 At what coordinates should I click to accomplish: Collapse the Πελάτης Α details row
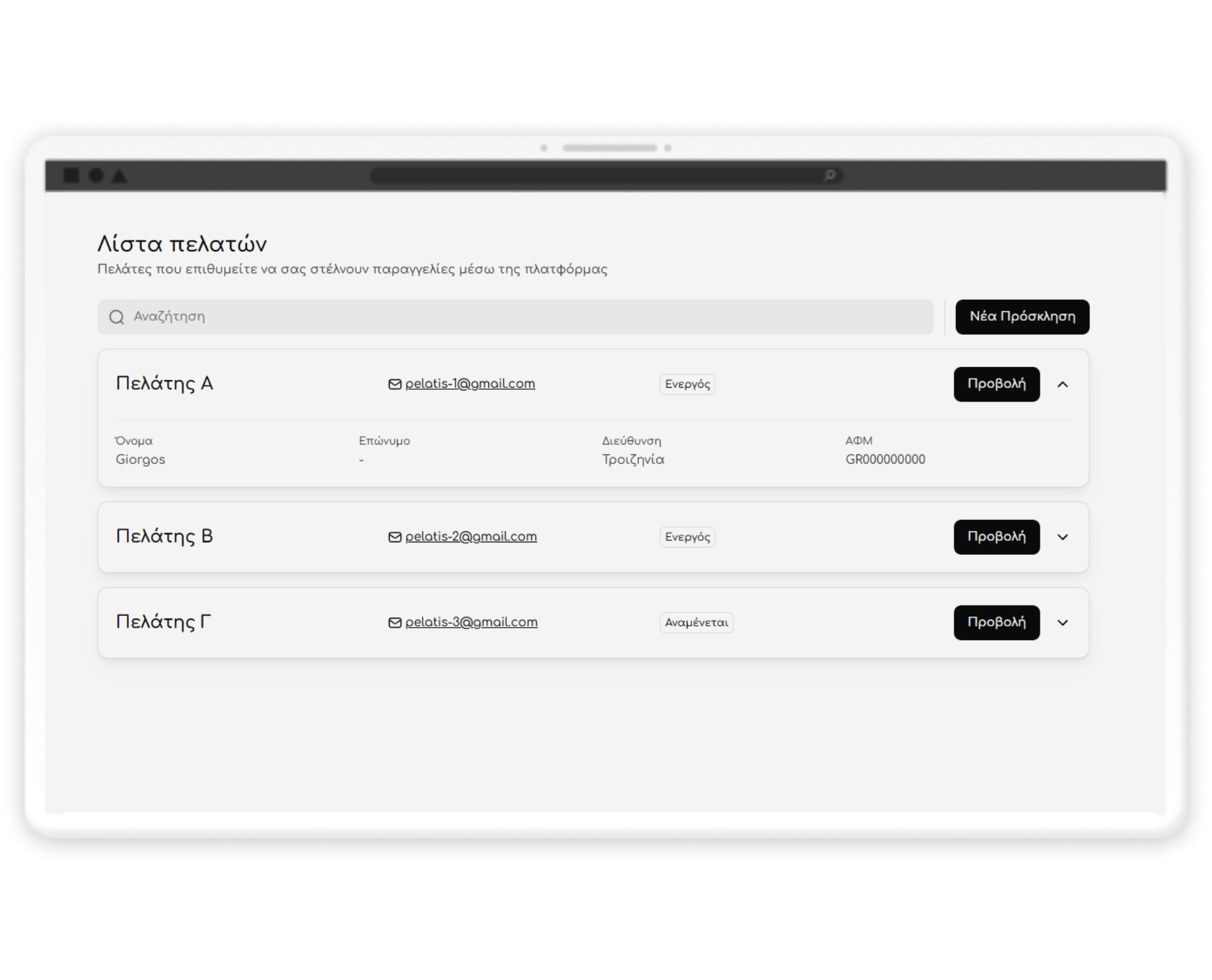point(1062,385)
